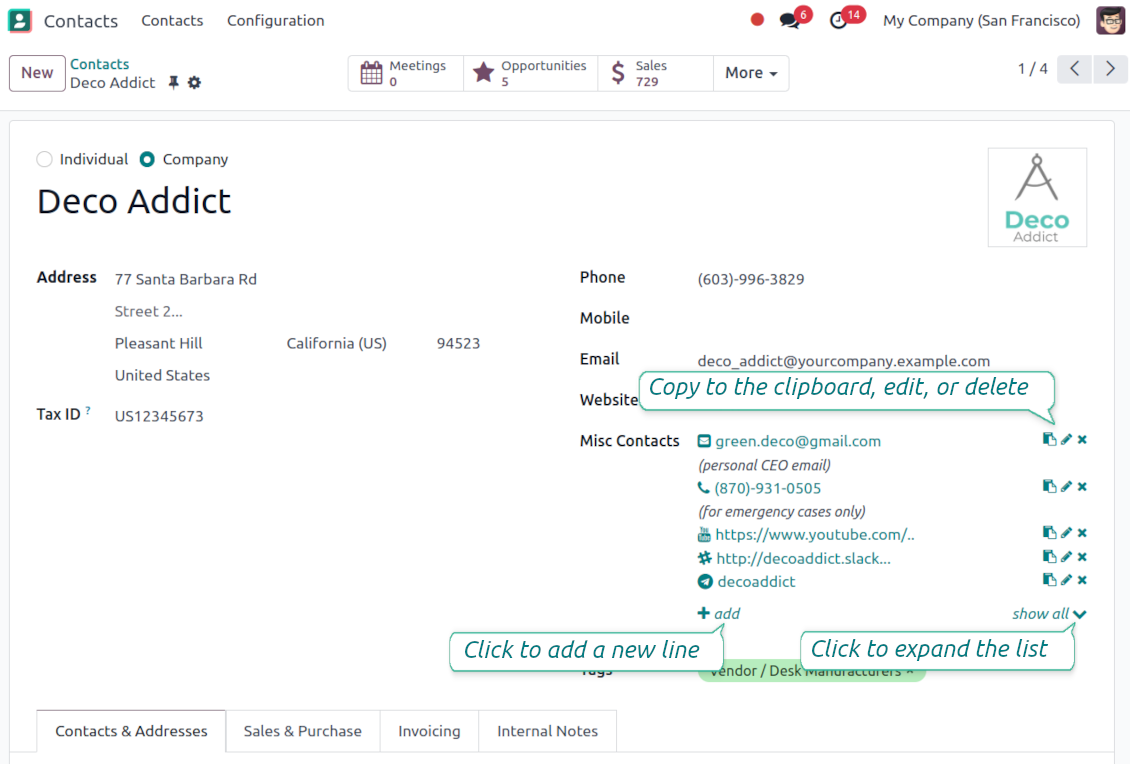This screenshot has width=1130, height=764.
Task: Click the Tax ID US12345673 field
Action: [x=159, y=416]
